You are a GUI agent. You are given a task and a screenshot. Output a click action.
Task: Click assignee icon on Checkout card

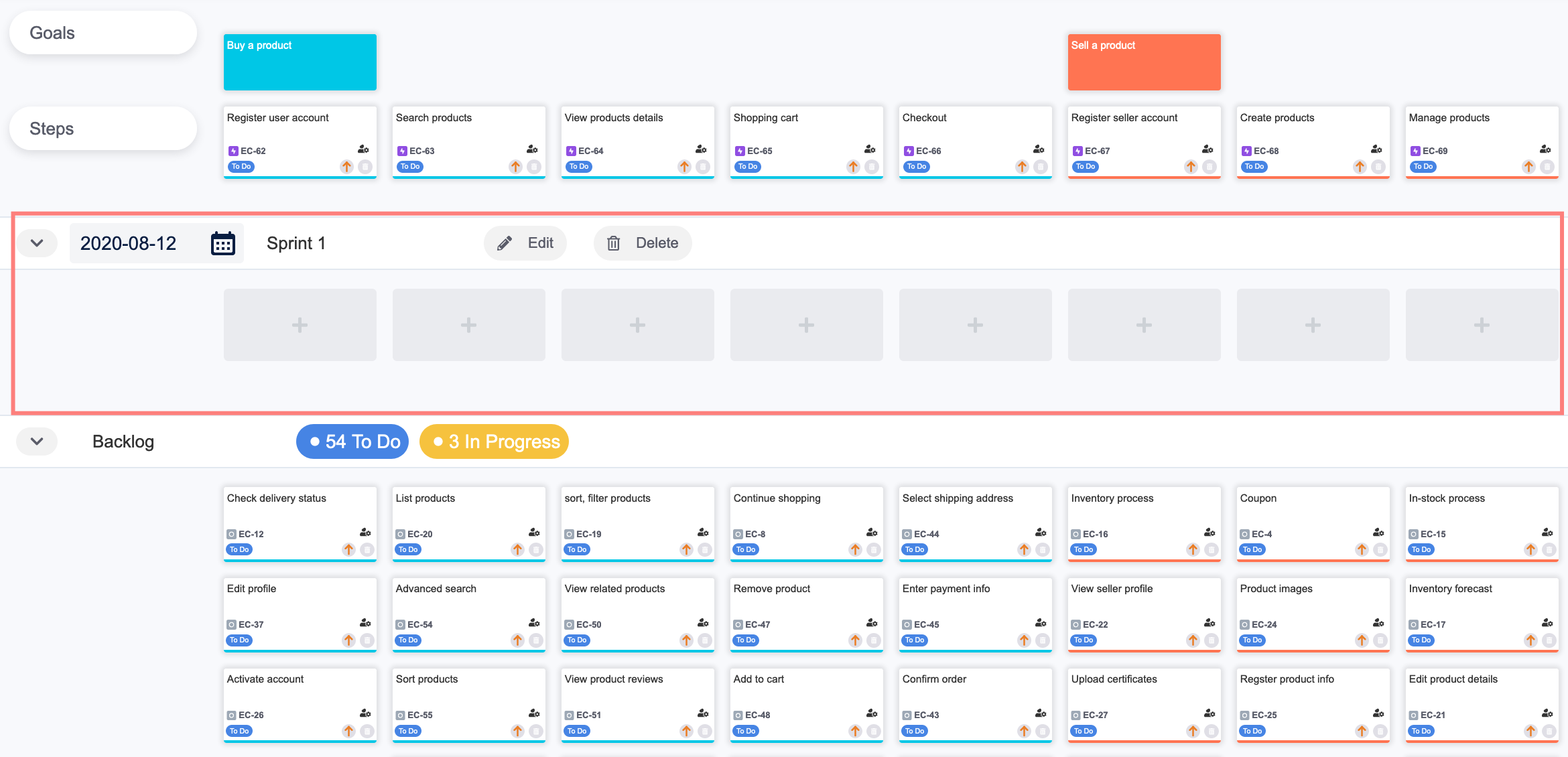click(1039, 149)
